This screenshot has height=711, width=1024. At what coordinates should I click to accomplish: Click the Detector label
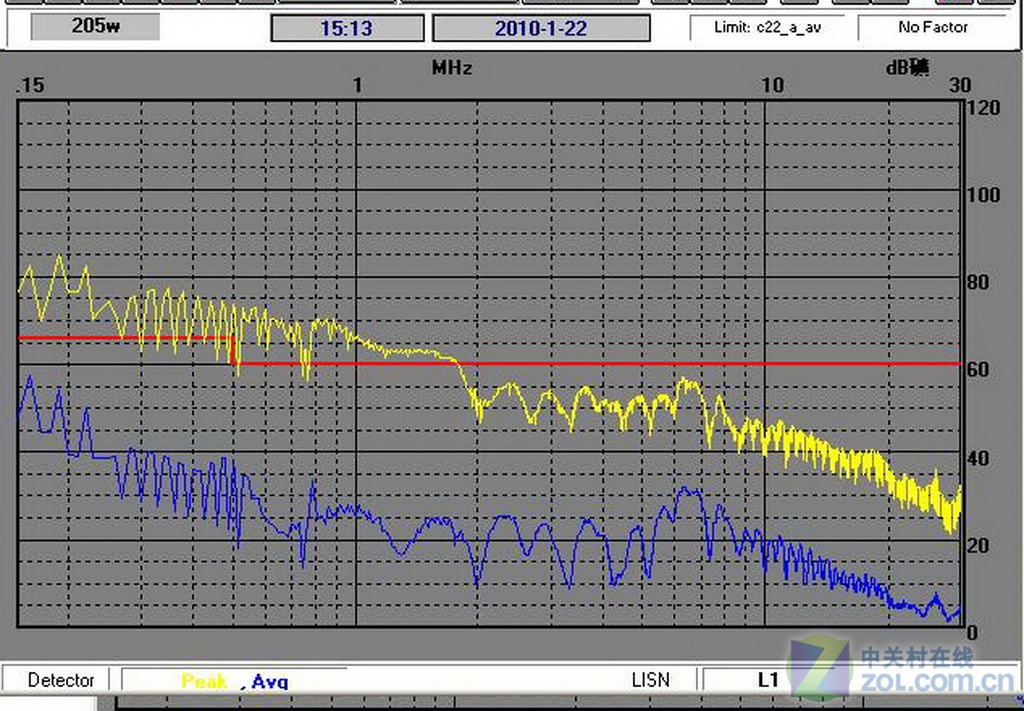click(x=61, y=680)
